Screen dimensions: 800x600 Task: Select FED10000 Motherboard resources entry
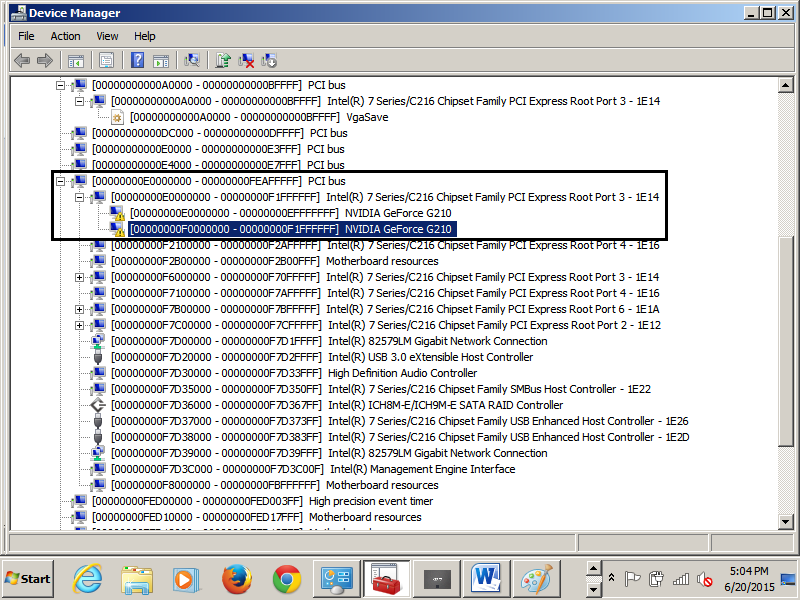[257, 517]
